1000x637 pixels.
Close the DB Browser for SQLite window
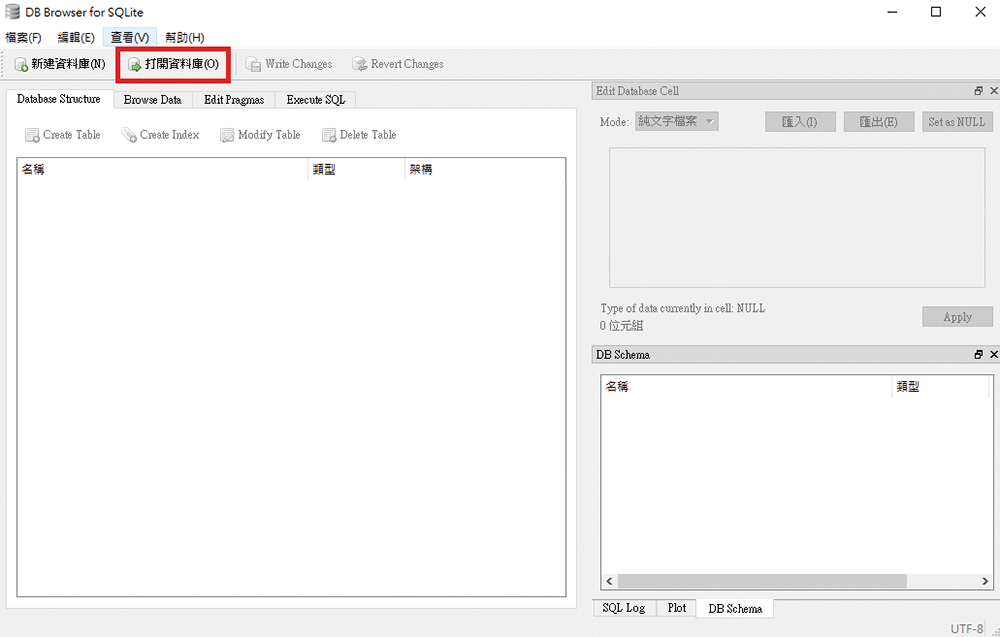point(980,12)
